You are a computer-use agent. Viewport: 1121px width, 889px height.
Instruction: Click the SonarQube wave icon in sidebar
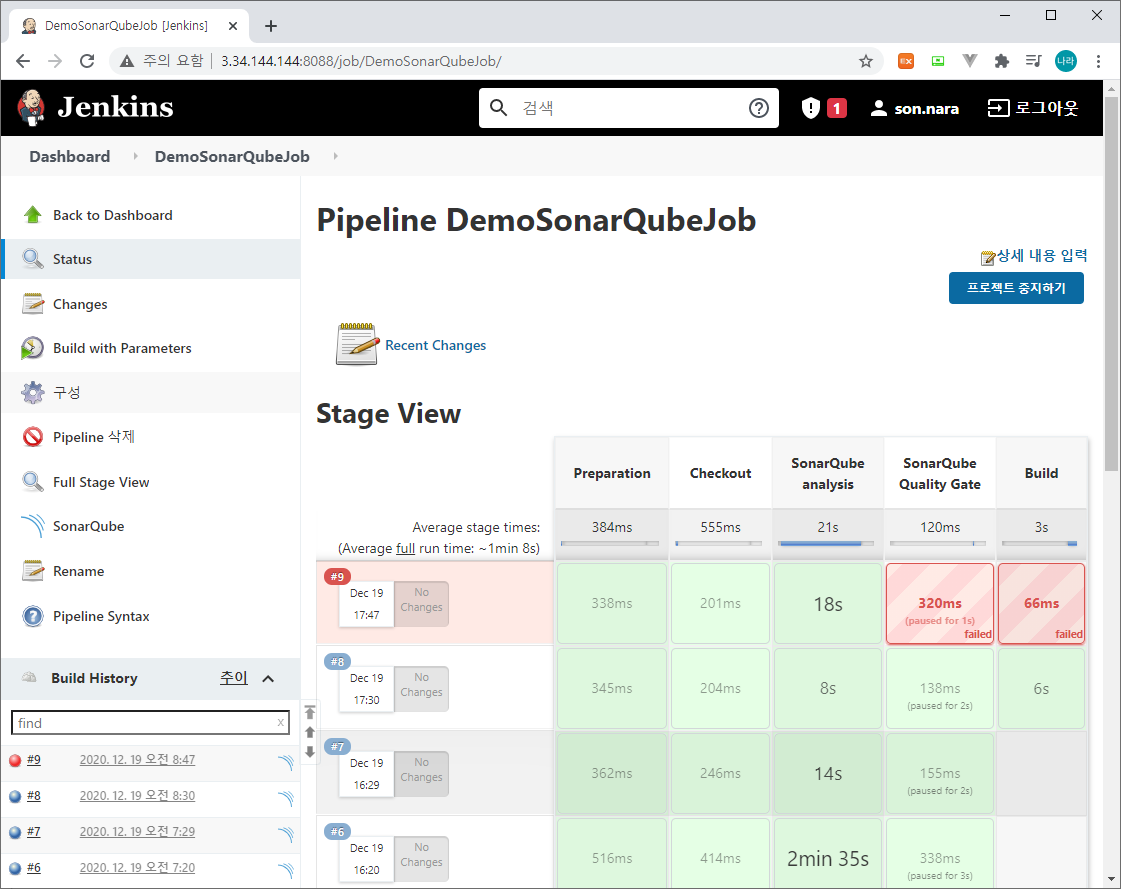coord(32,526)
